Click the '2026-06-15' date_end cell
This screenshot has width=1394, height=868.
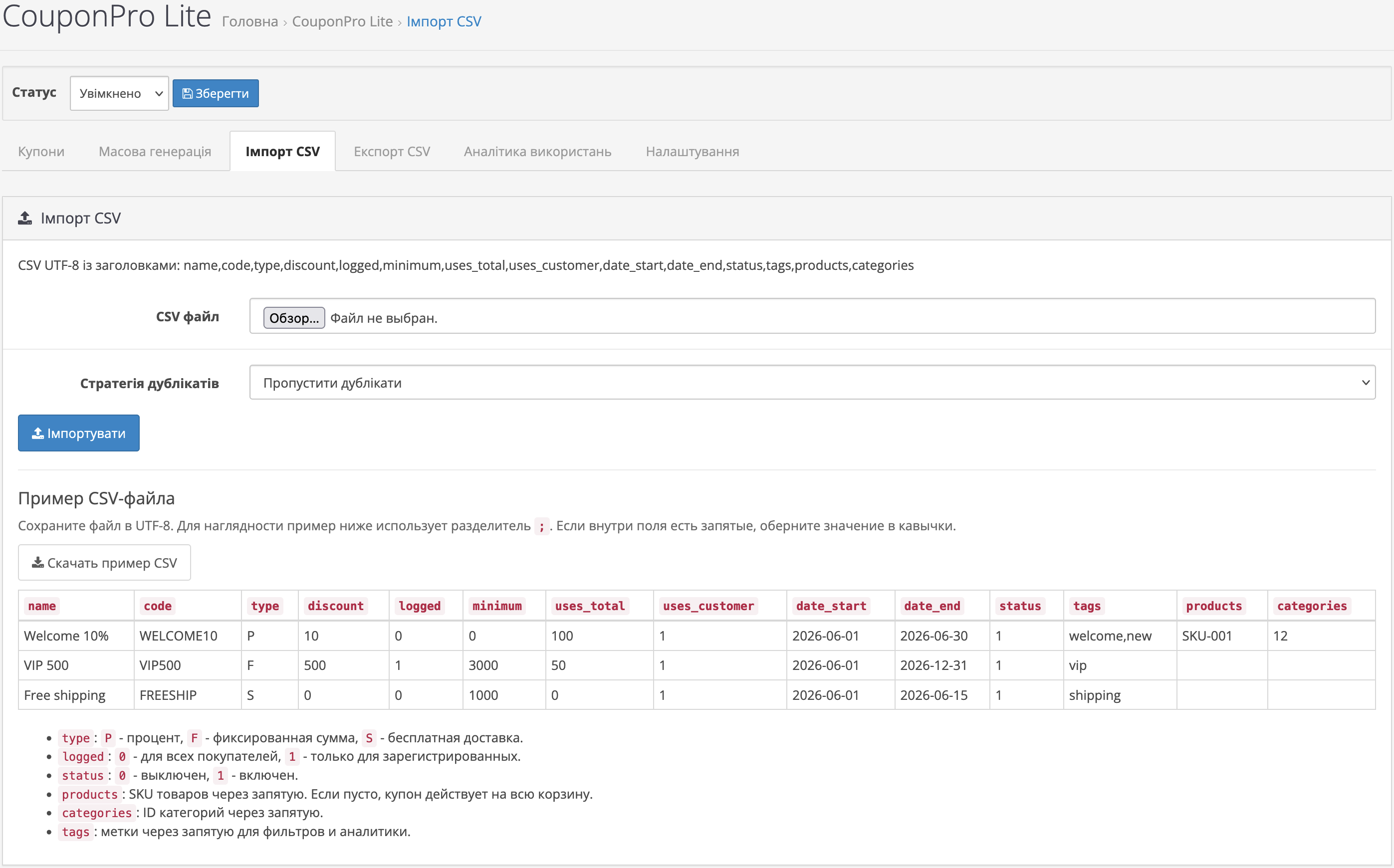click(x=942, y=694)
